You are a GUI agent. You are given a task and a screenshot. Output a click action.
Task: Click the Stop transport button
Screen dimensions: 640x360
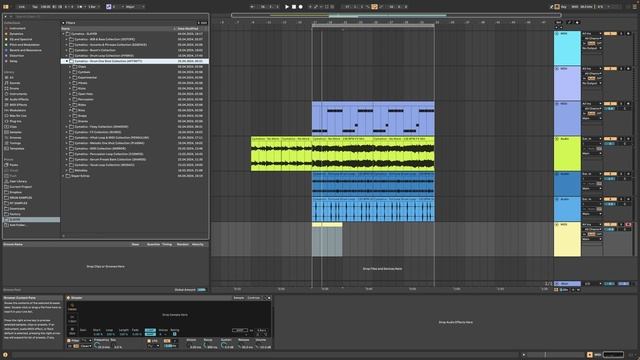[x=294, y=7]
